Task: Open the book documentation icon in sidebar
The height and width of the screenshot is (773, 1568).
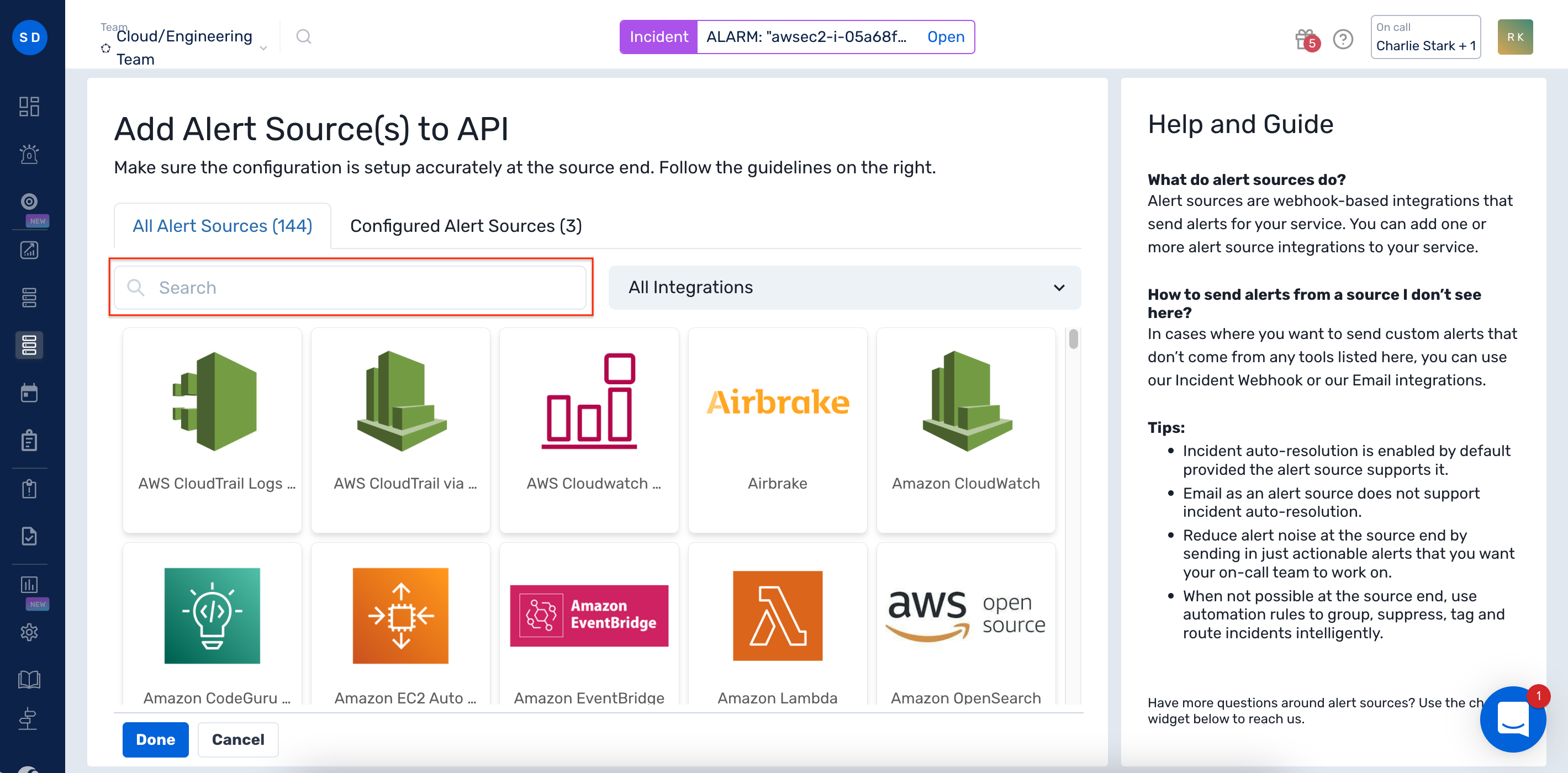Action: tap(29, 679)
